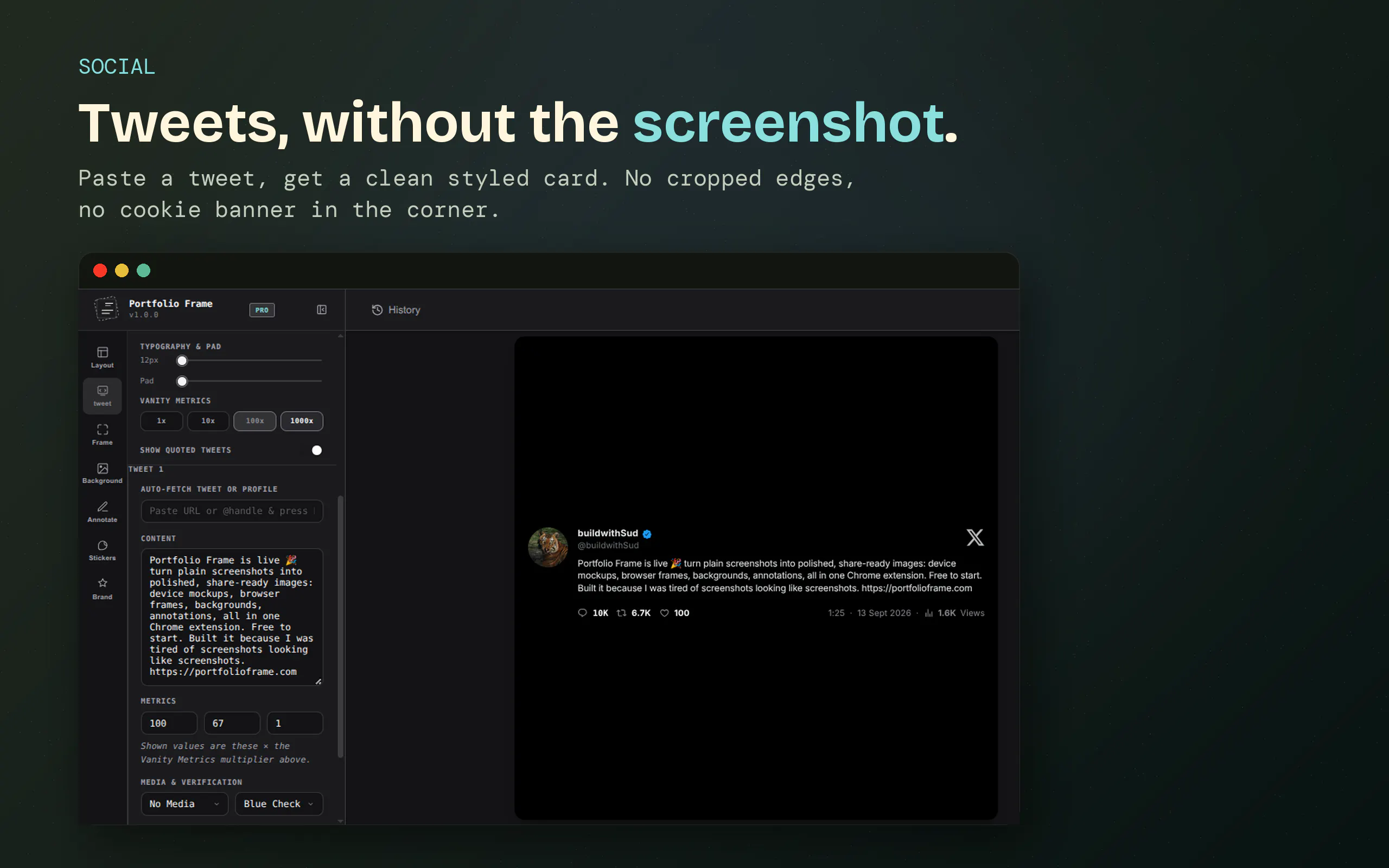The width and height of the screenshot is (1389, 868).
Task: Click the Pad slider
Action: pyautogui.click(x=250, y=381)
